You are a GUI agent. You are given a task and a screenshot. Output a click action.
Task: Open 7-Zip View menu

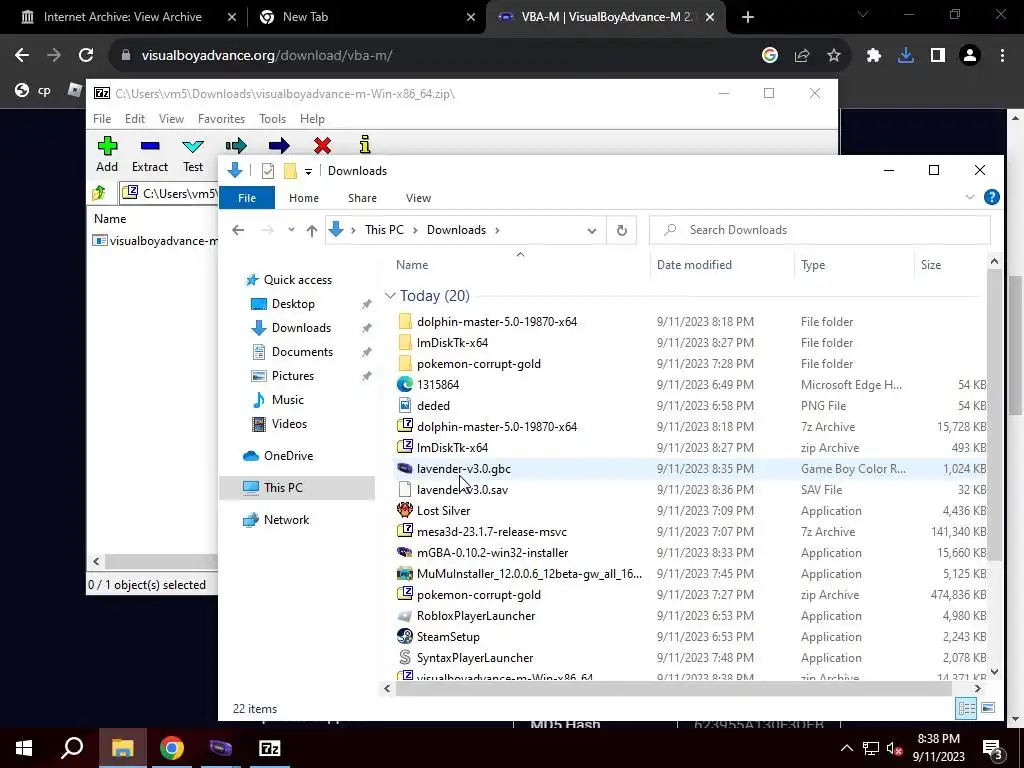[x=171, y=119]
